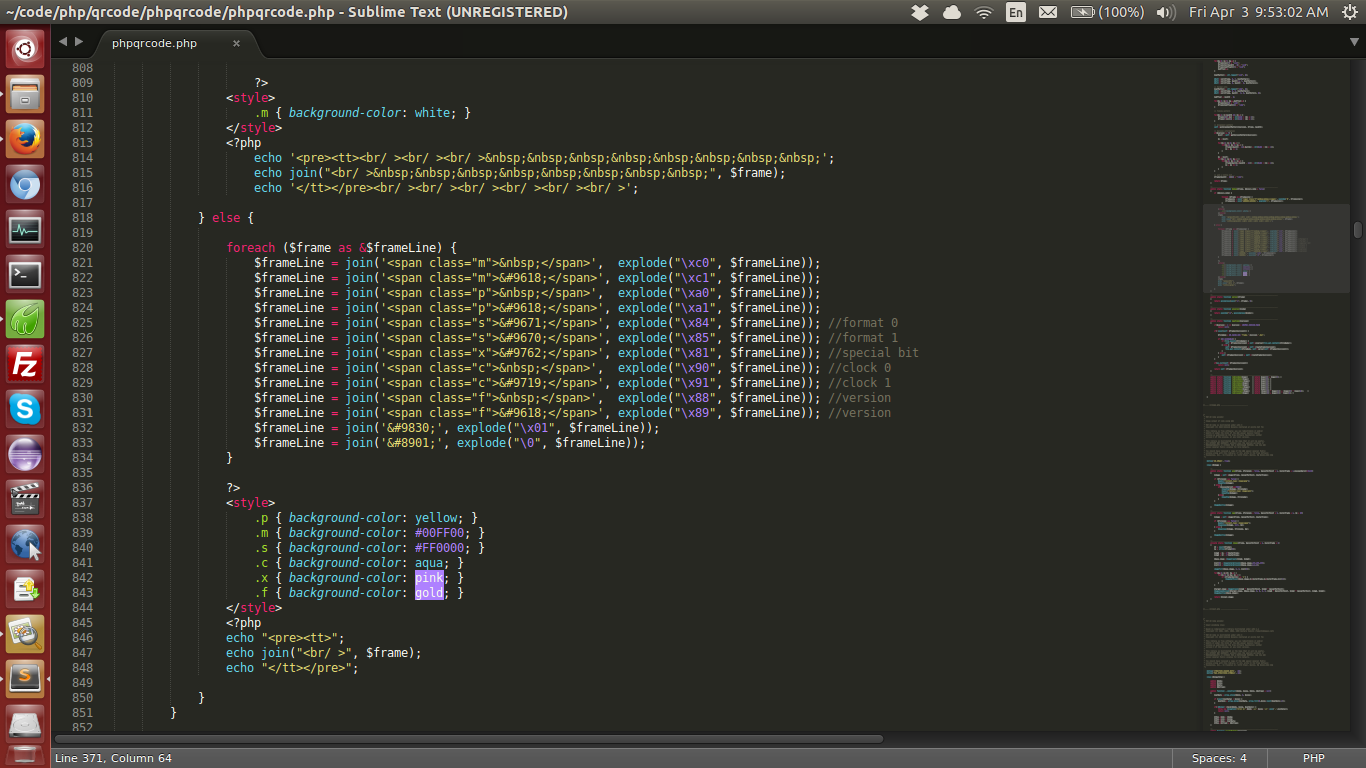The width and height of the screenshot is (1366, 768).
Task: Open the En keyboard layout menu
Action: point(1016,12)
